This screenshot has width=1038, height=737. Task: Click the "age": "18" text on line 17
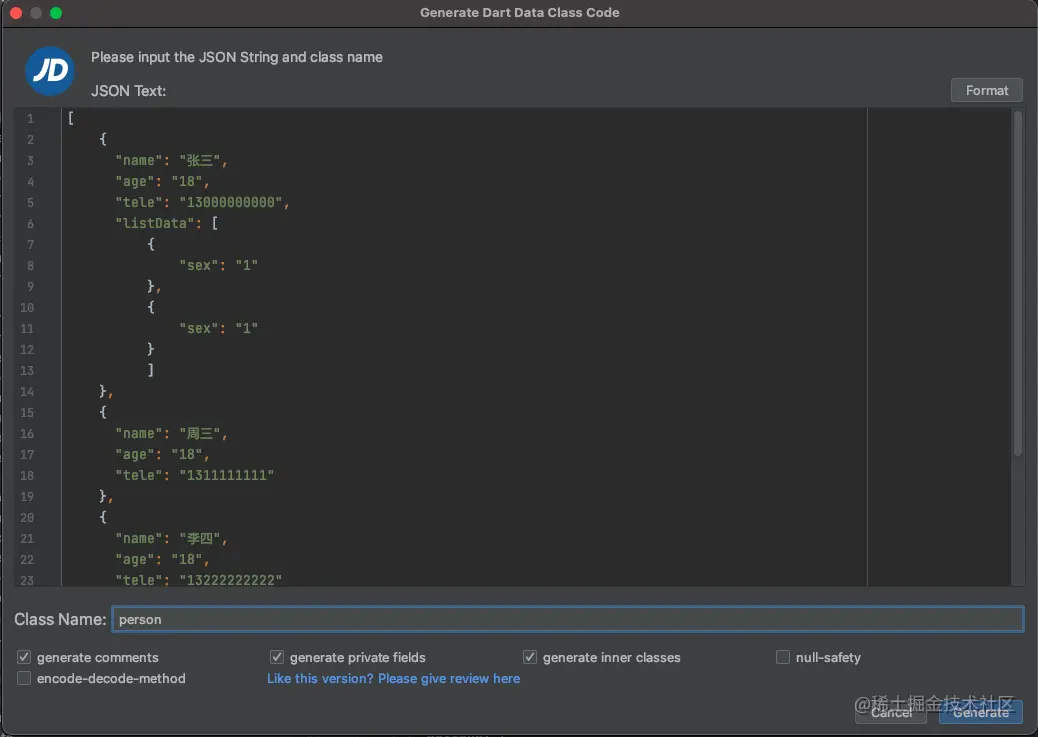[162, 454]
